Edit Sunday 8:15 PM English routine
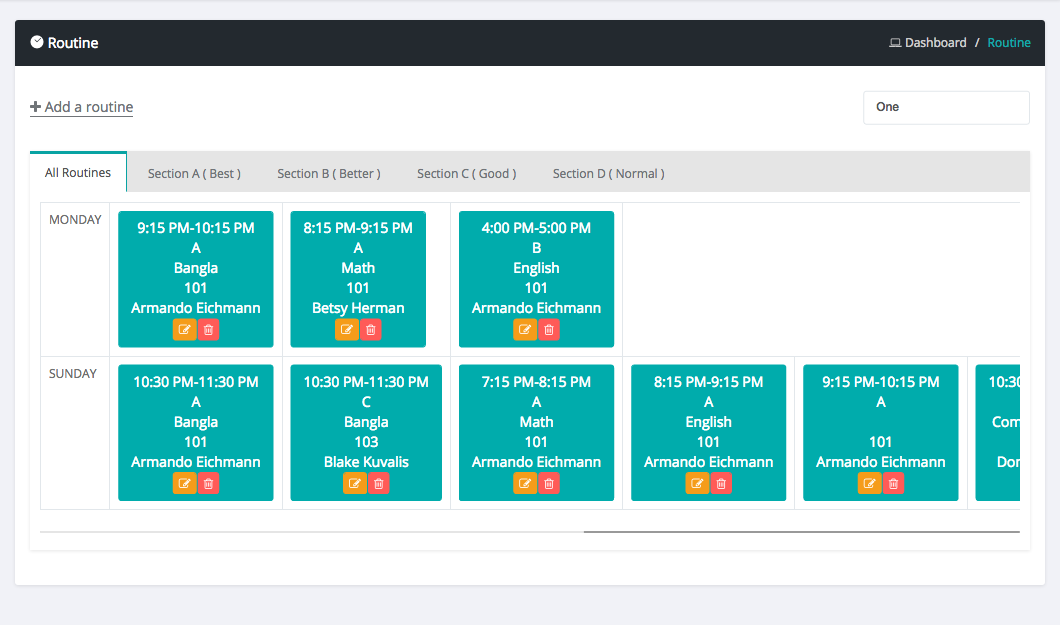 (x=697, y=484)
